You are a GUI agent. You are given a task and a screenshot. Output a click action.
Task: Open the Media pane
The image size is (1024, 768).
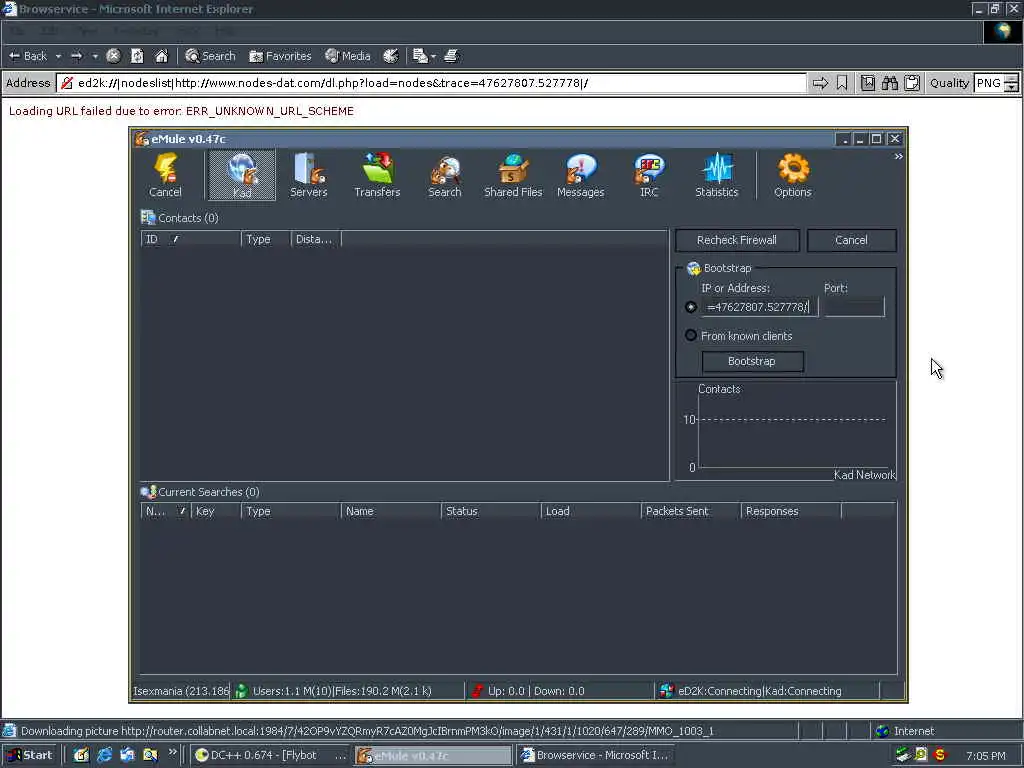(x=348, y=56)
